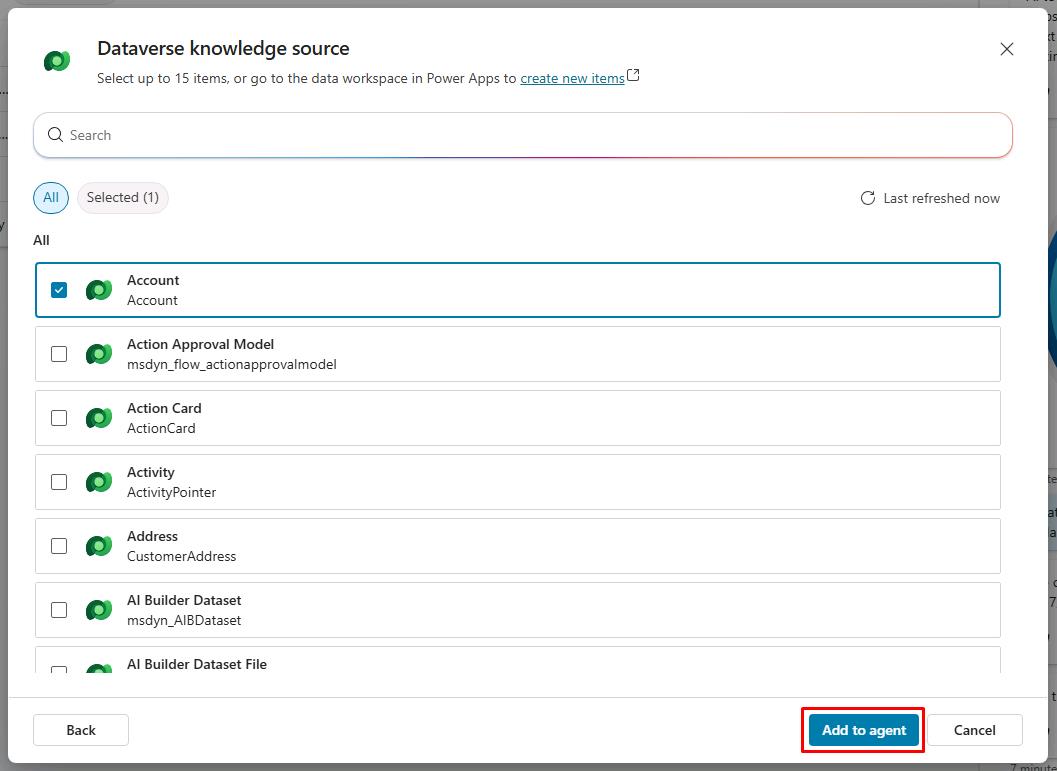Focus the Search input field
The image size is (1057, 771).
click(530, 135)
